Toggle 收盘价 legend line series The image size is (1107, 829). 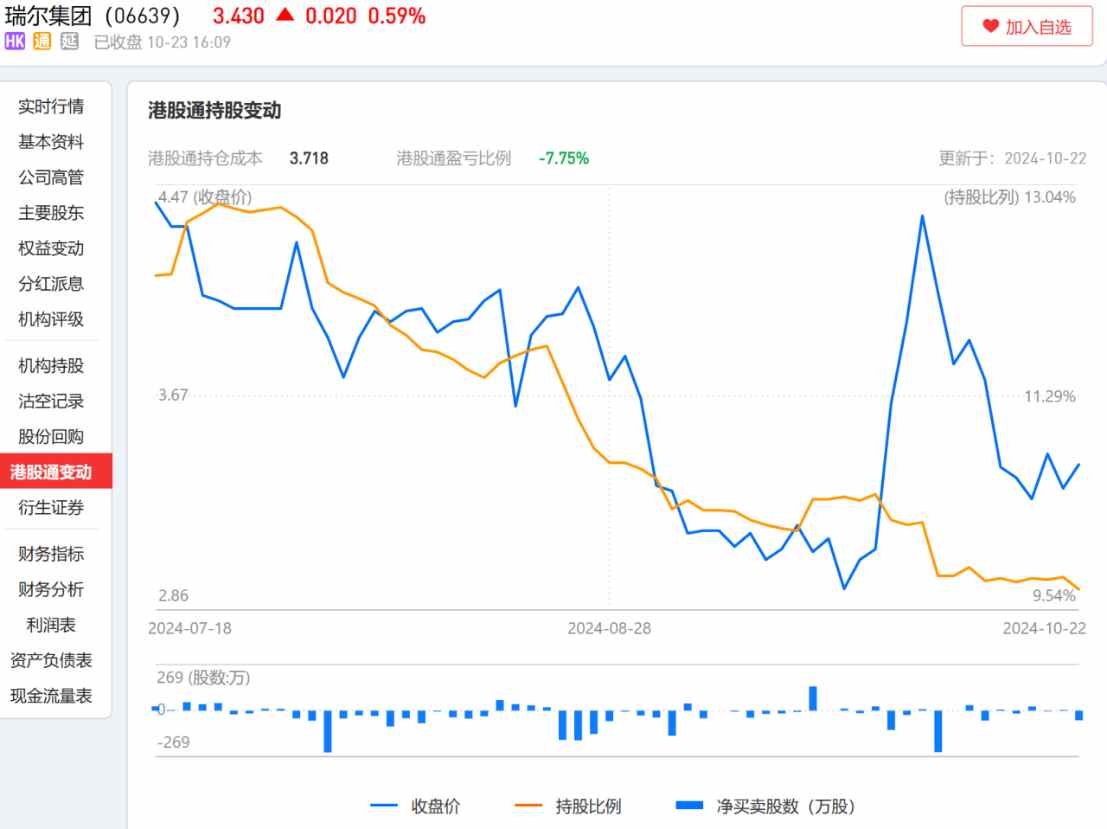click(x=415, y=806)
